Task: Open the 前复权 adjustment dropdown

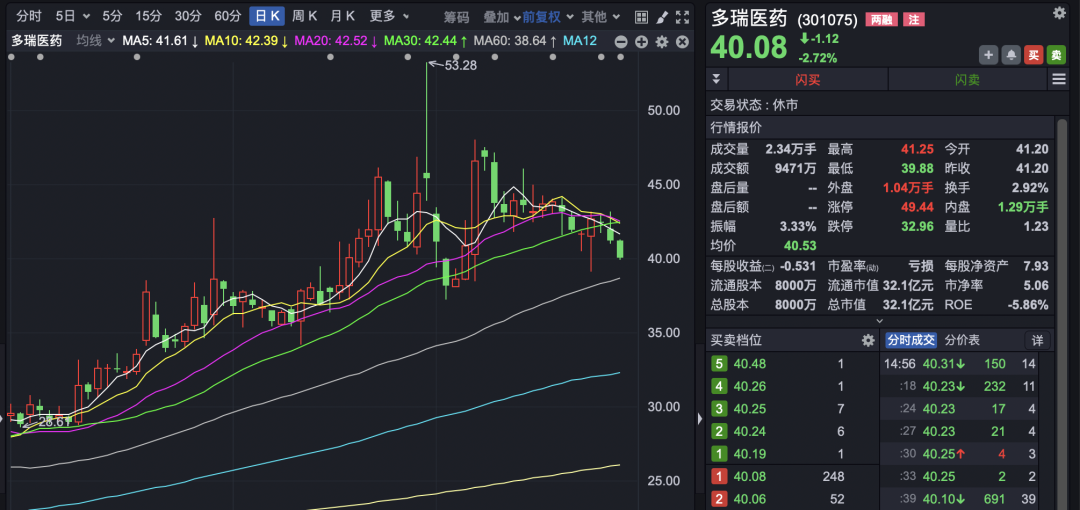Action: 547,16
